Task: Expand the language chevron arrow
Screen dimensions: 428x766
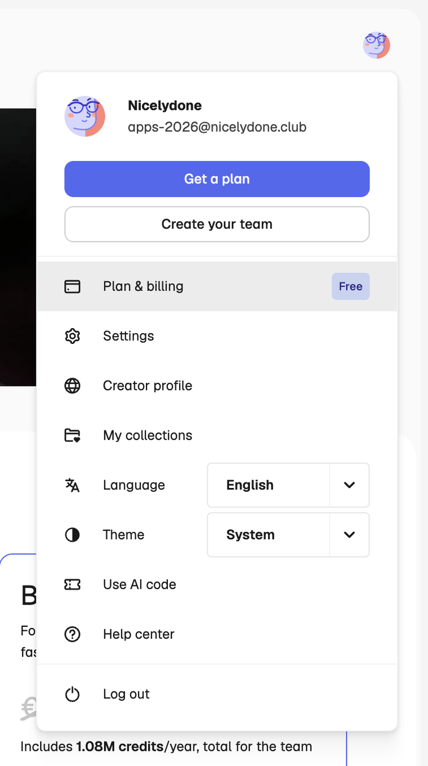Action: click(349, 485)
